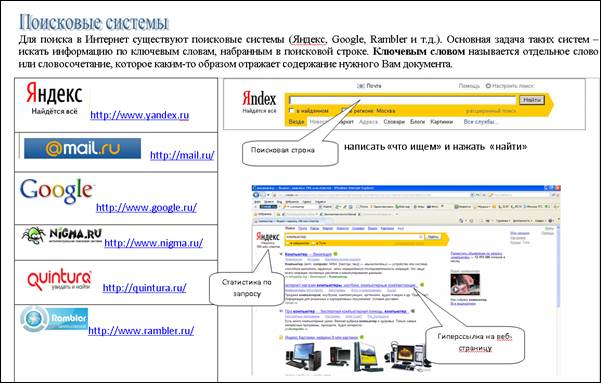Image resolution: width=601 pixels, height=383 pixels.
Task: Select the «Везде» search tab
Action: pos(296,122)
